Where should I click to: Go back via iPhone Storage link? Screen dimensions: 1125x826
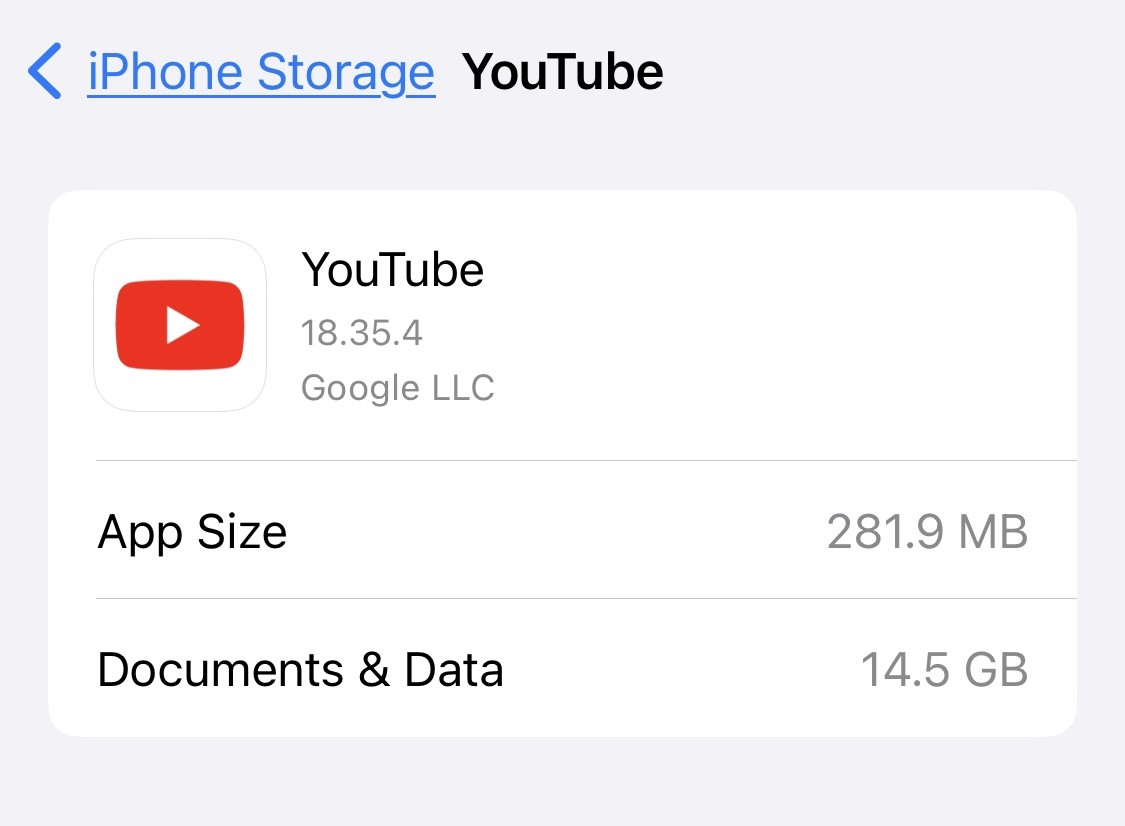[261, 72]
